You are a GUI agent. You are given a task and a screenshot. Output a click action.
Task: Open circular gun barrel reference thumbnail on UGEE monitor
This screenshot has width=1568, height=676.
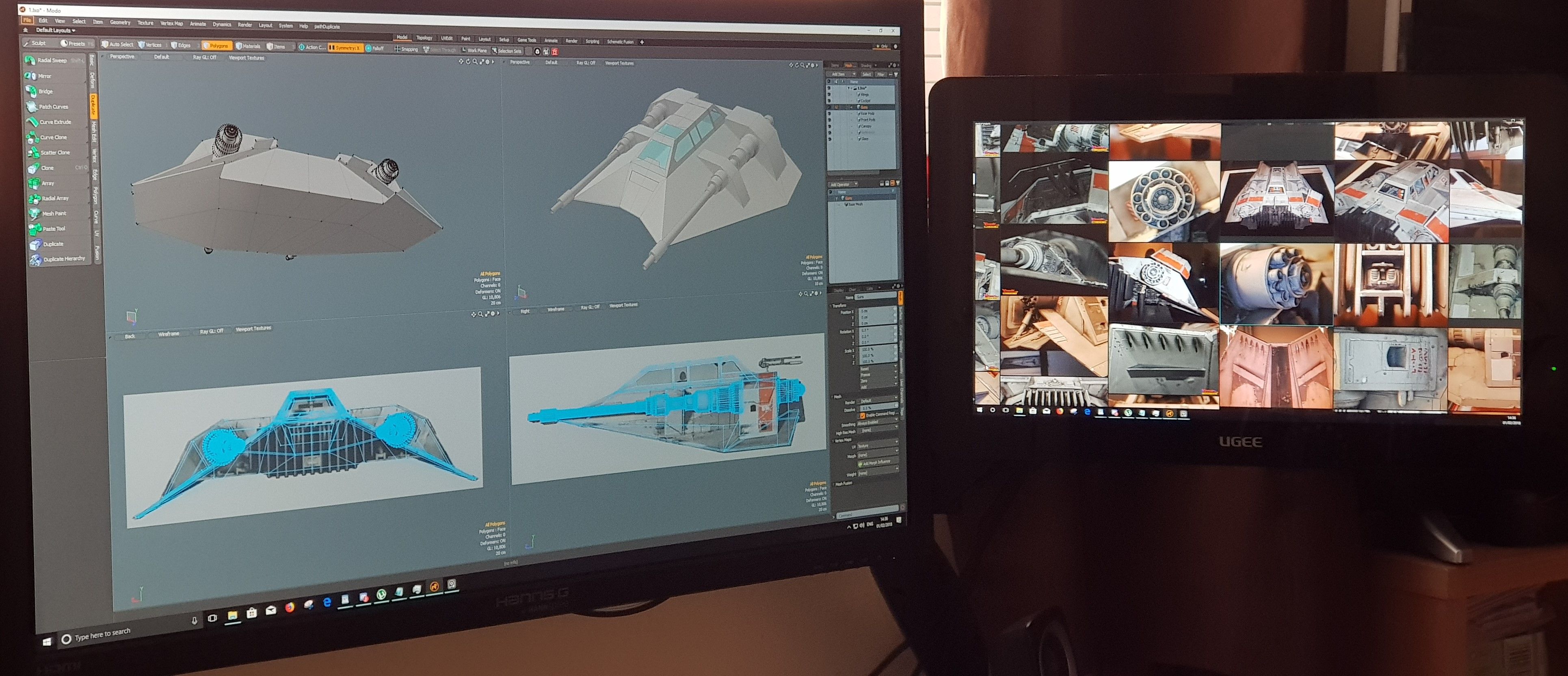1163,201
